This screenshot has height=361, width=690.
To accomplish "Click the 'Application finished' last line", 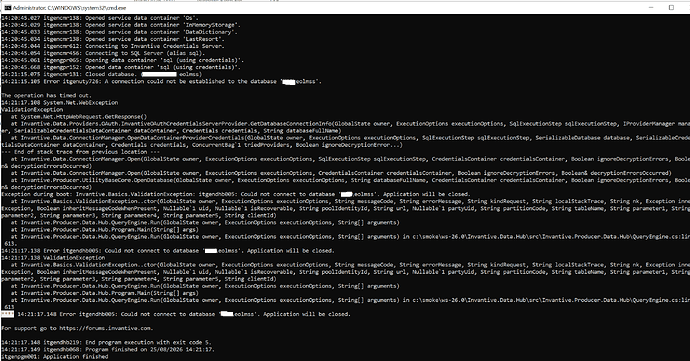I will pos(55,356).
